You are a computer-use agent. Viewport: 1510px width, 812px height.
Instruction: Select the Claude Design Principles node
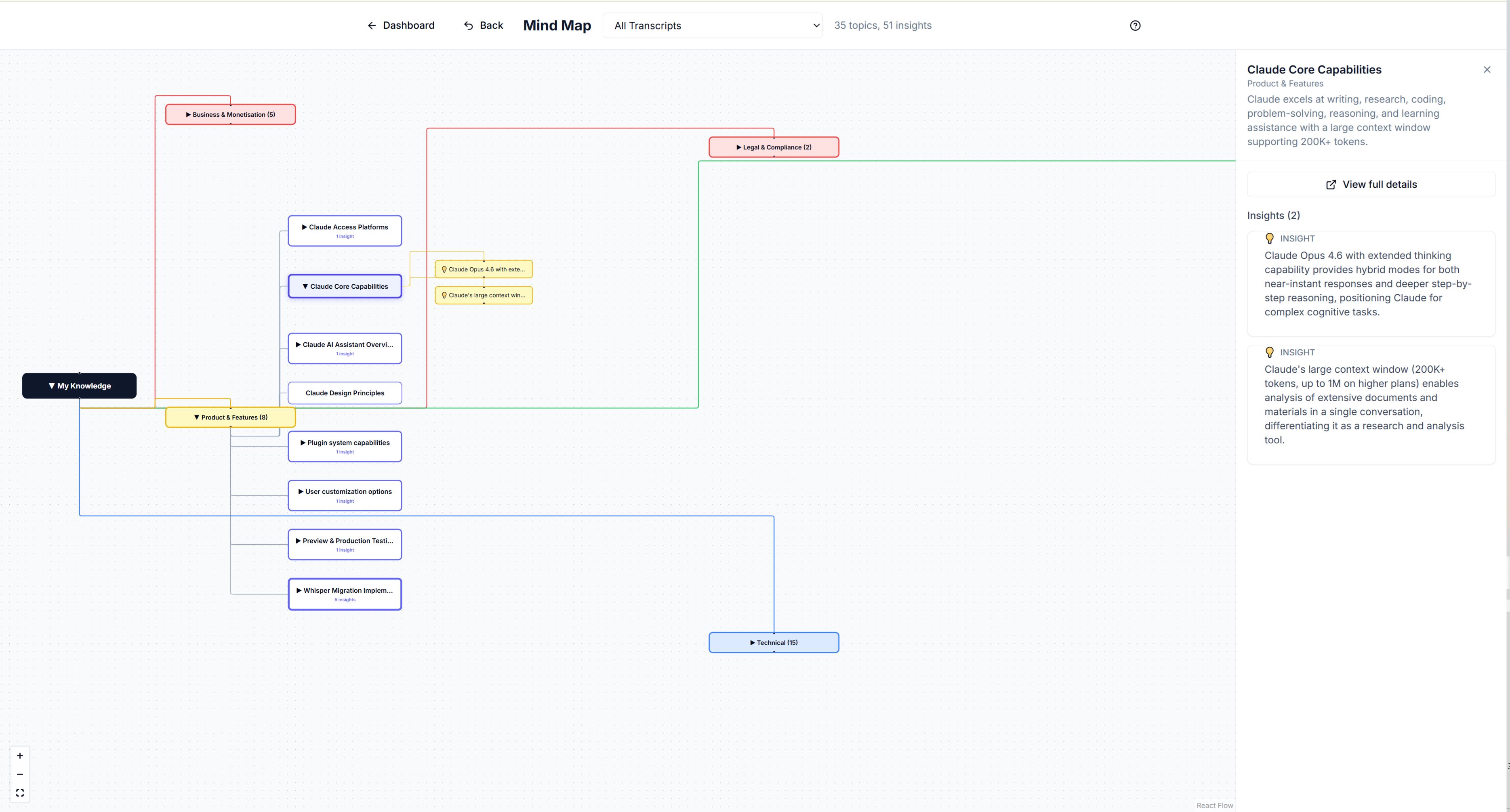point(345,393)
